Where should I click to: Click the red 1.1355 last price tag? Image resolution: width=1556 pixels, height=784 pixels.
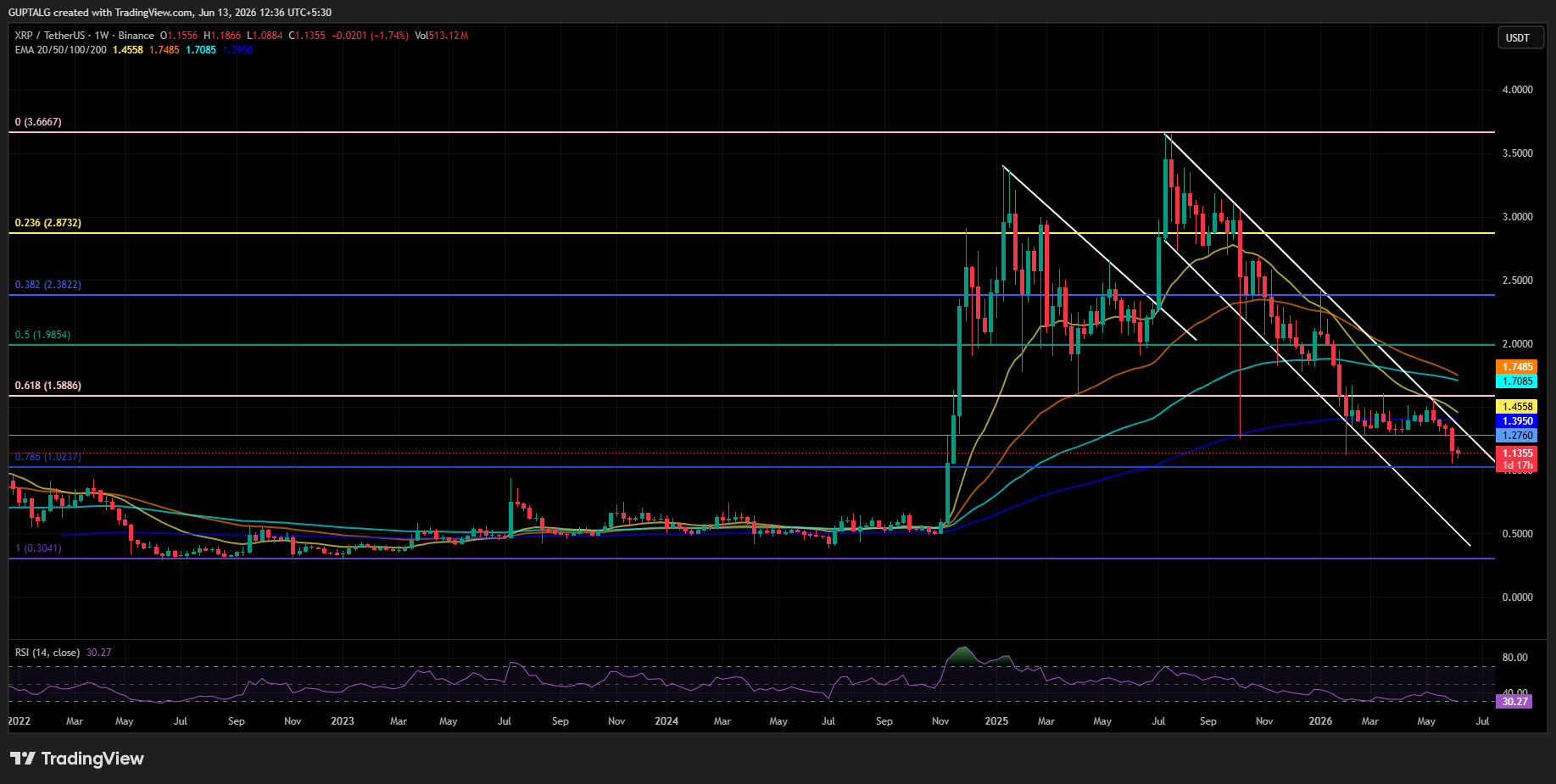1517,453
